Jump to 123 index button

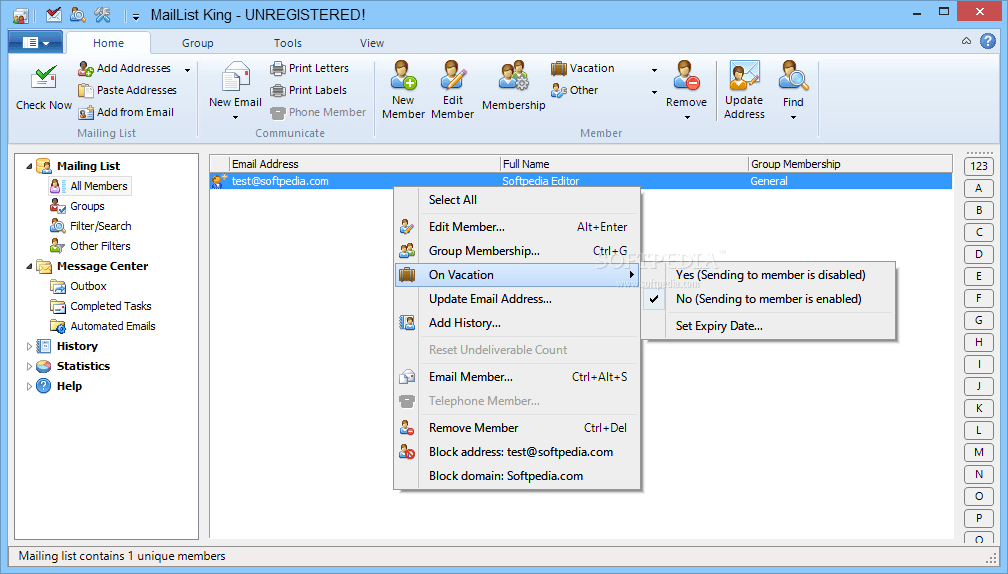pyautogui.click(x=978, y=166)
